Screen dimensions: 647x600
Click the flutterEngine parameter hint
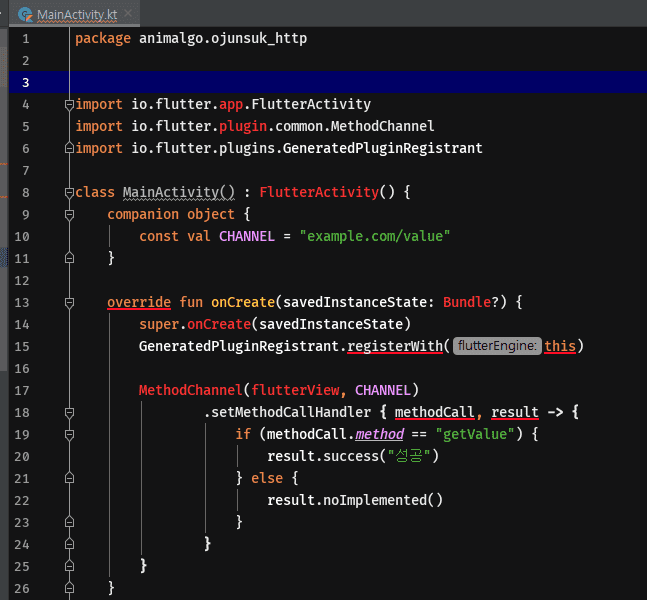click(x=497, y=346)
